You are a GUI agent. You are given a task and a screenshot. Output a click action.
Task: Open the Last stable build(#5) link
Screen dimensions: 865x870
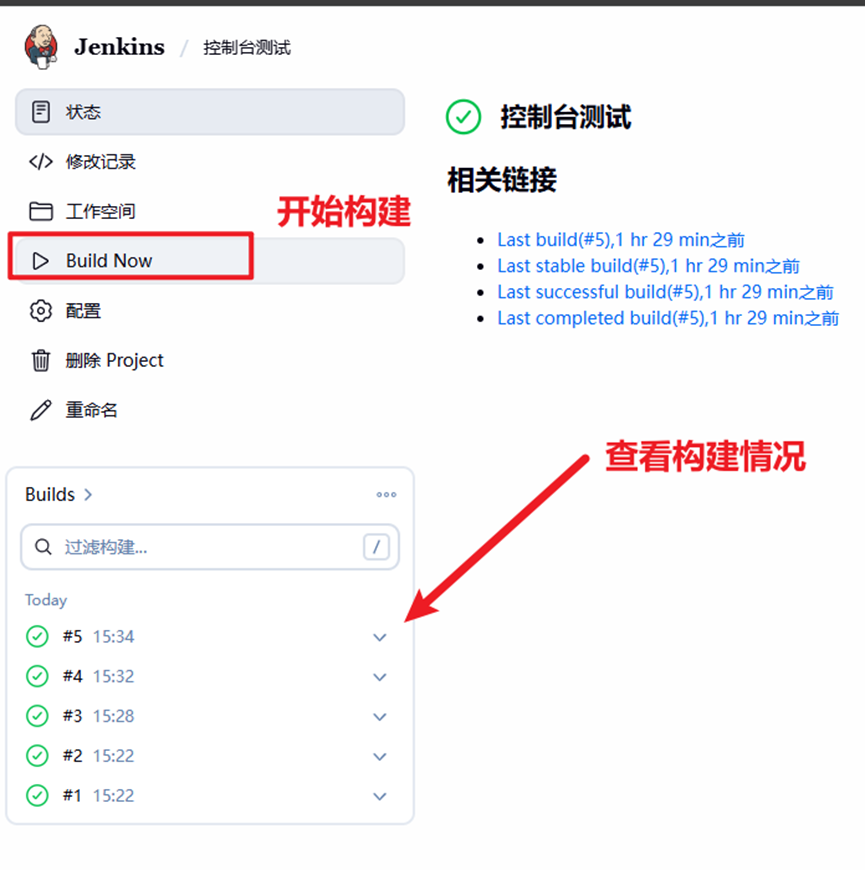[648, 266]
